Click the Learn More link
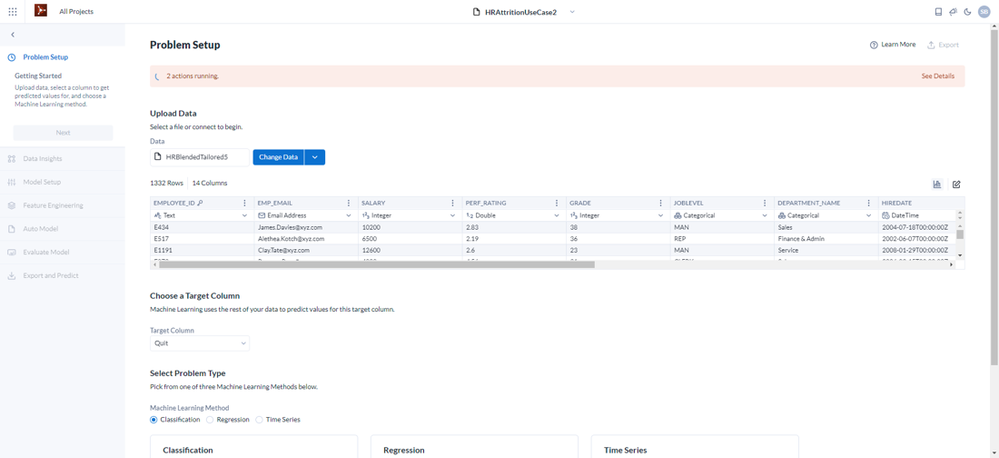This screenshot has width=999, height=458. pyautogui.click(x=898, y=45)
